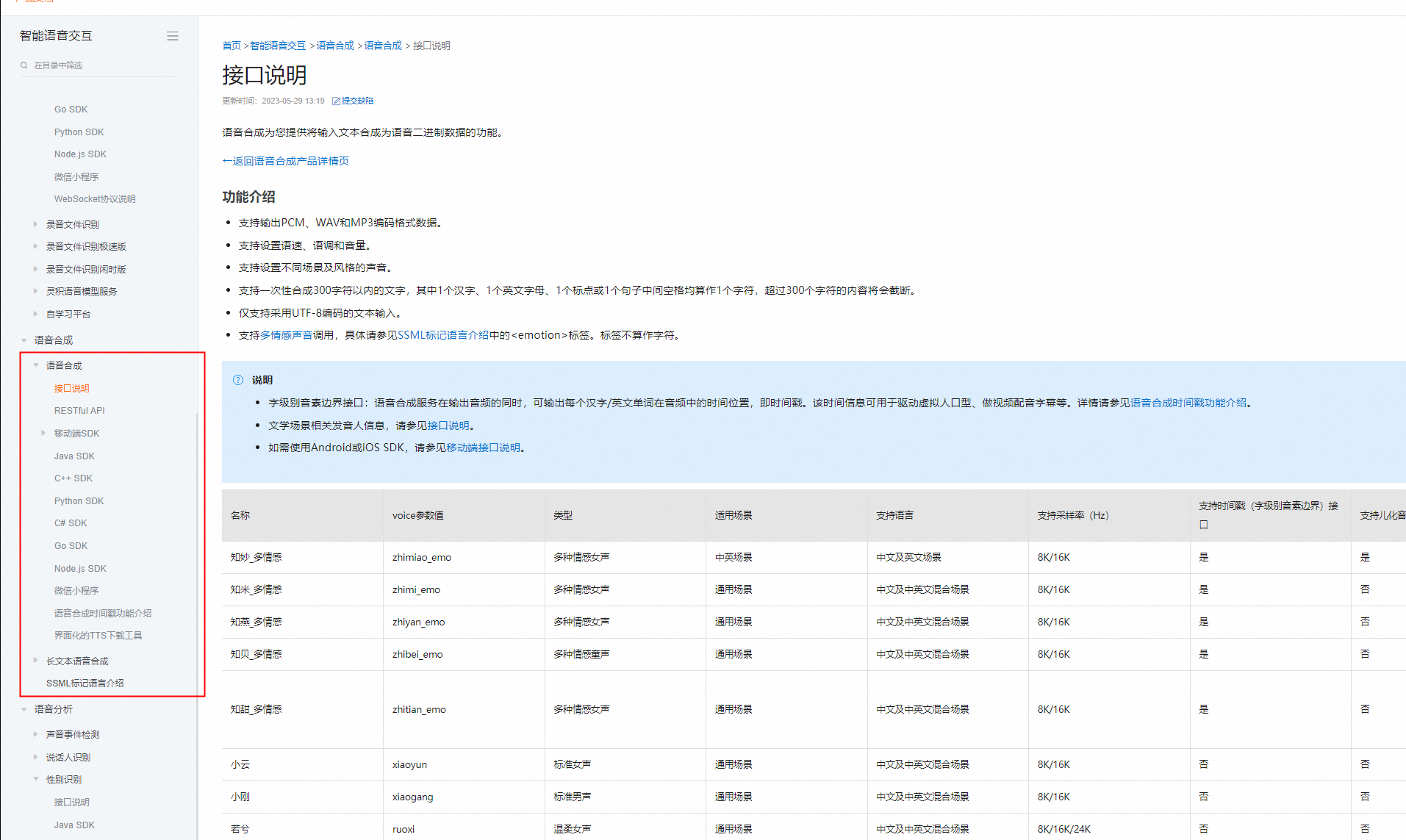Click the 中英场景 cell in 知妙 row
This screenshot has height=840, width=1406.
(x=786, y=557)
